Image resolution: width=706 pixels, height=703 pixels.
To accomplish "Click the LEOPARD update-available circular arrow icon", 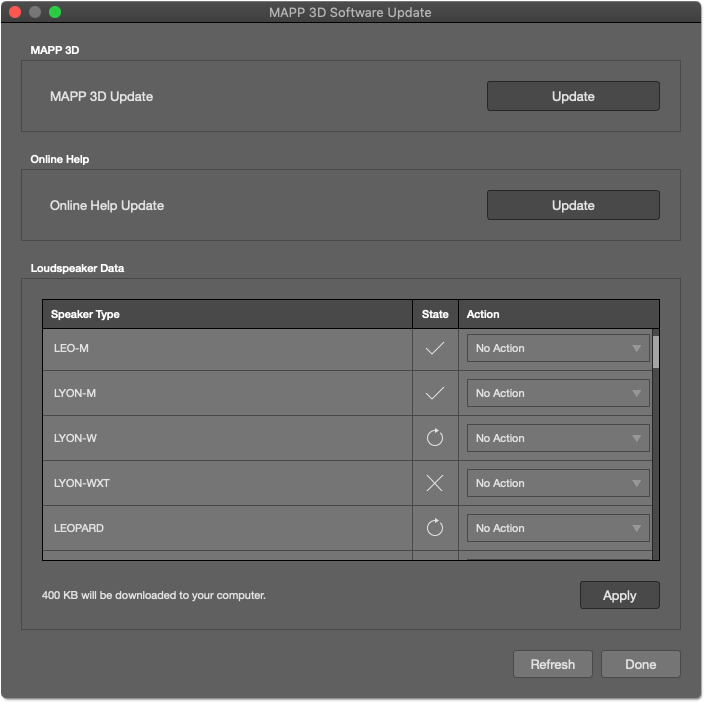I will tap(435, 528).
